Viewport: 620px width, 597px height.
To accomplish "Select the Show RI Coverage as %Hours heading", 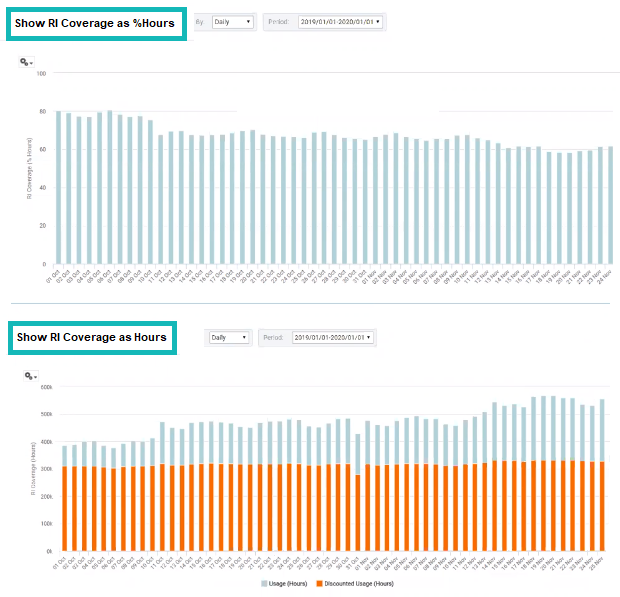I will coord(95,23).
